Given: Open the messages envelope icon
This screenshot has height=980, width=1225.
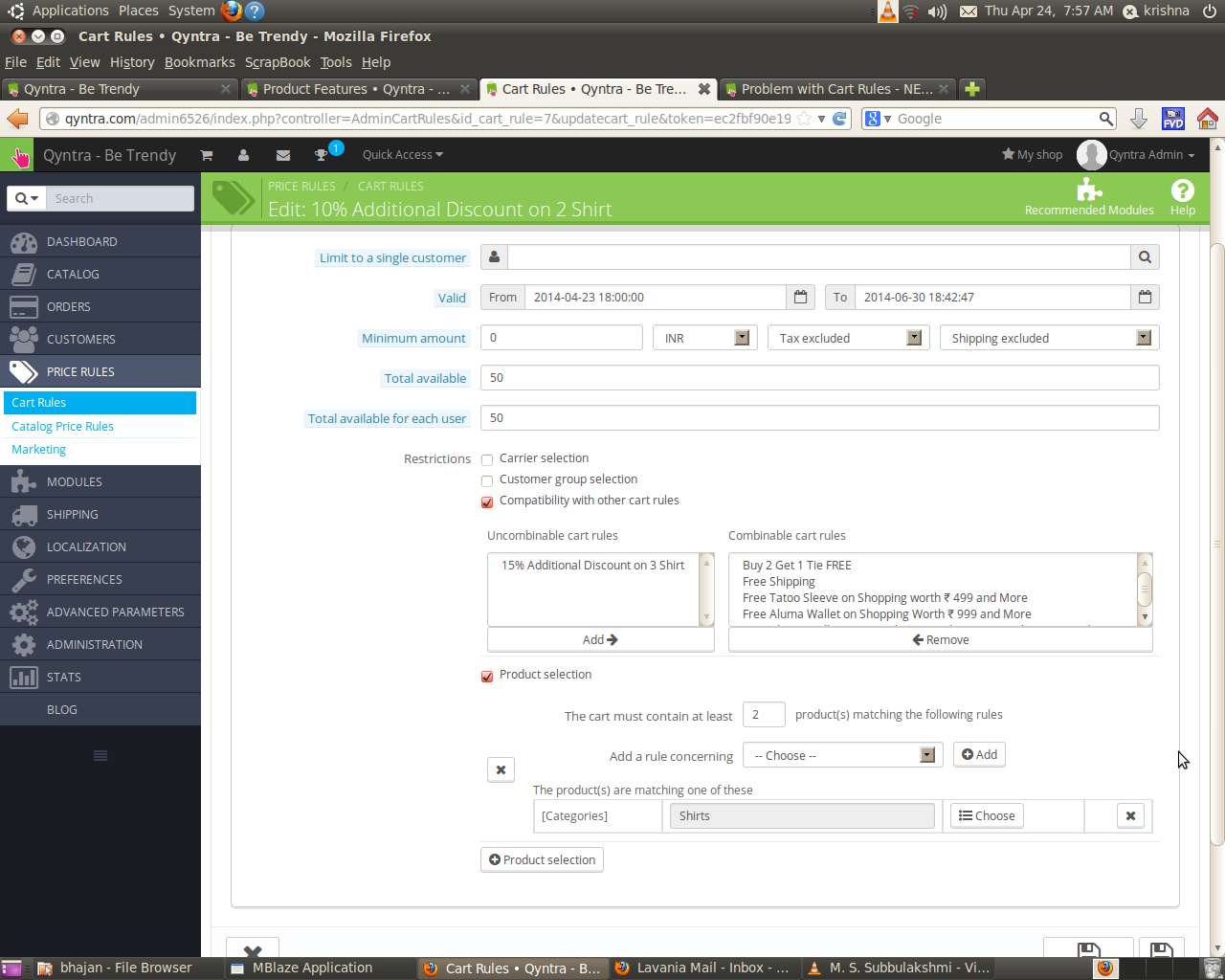Looking at the screenshot, I should click(x=282, y=155).
